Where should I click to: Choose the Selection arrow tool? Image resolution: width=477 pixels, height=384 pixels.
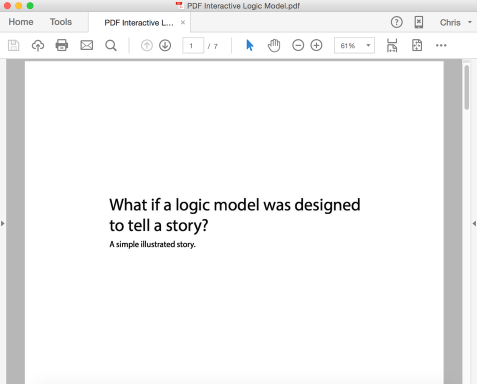[250, 45]
